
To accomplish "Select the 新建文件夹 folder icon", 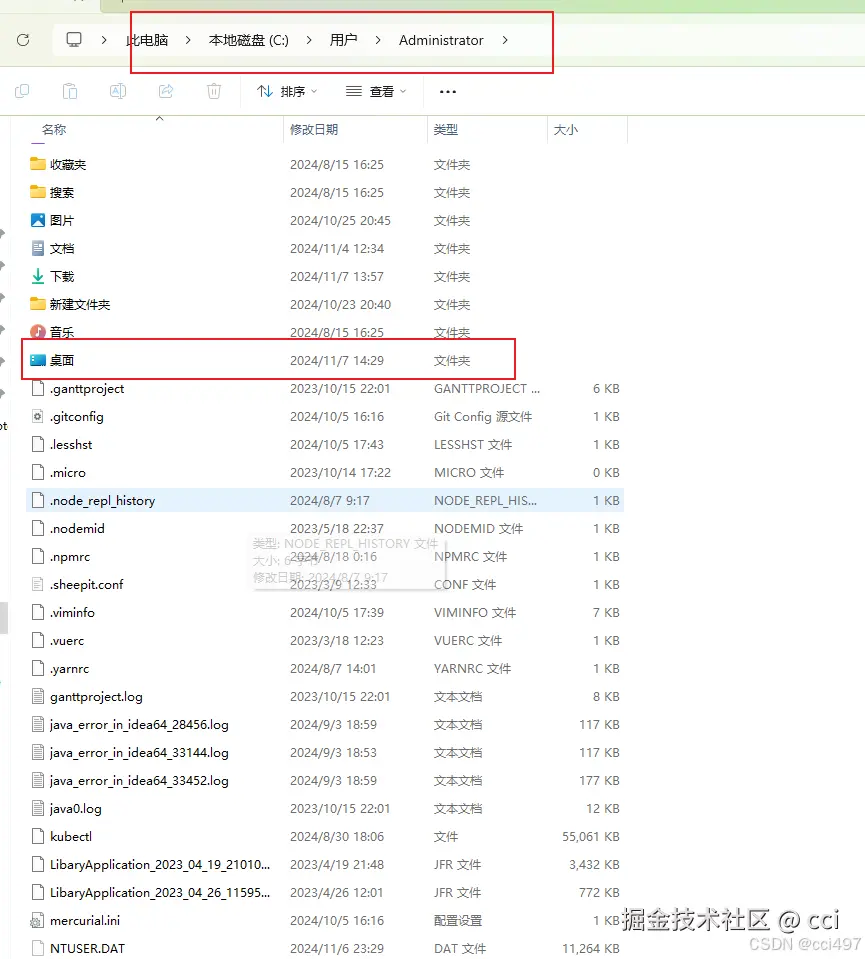I will pyautogui.click(x=38, y=304).
